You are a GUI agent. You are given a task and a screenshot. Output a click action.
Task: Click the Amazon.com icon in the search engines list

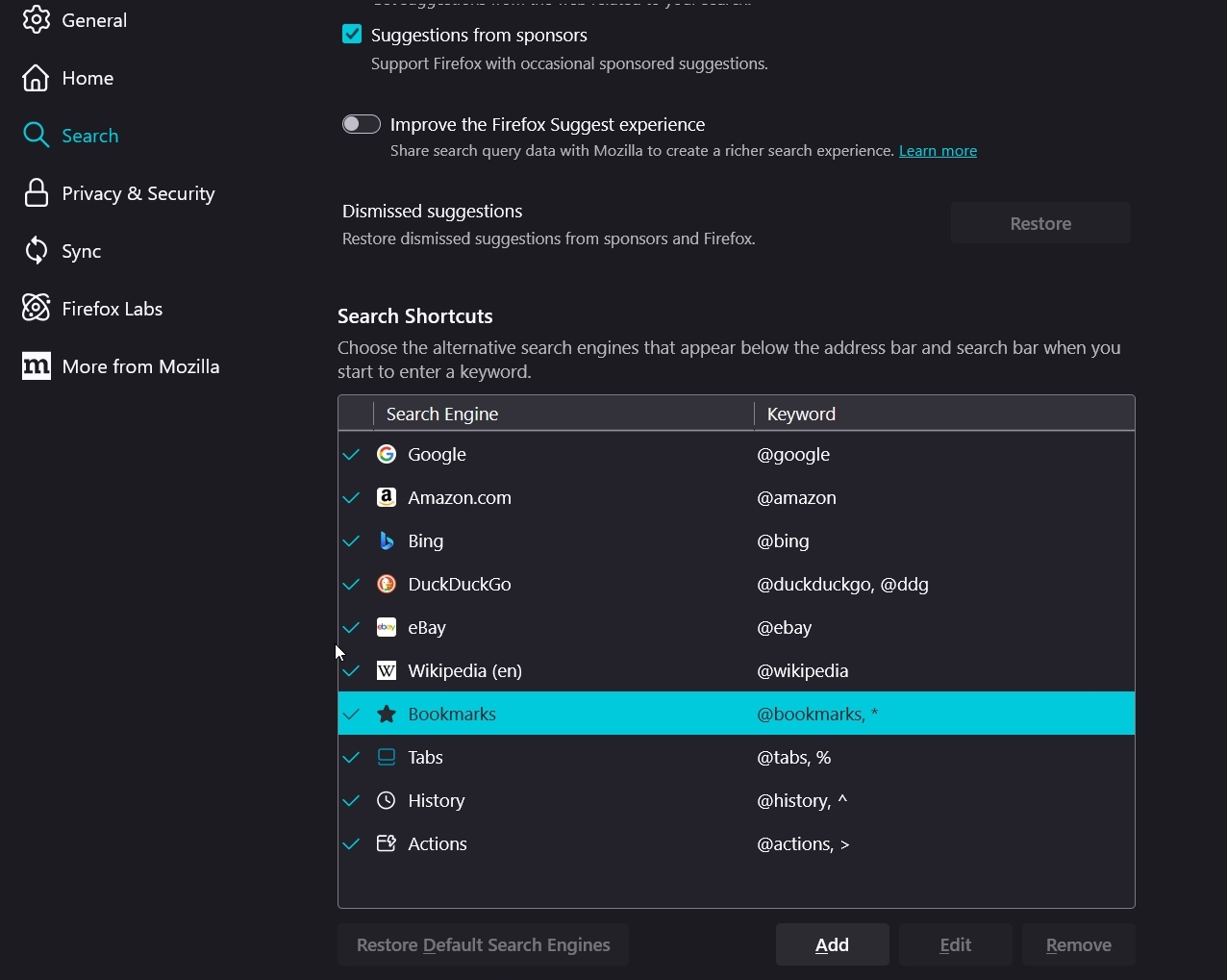coord(387,497)
